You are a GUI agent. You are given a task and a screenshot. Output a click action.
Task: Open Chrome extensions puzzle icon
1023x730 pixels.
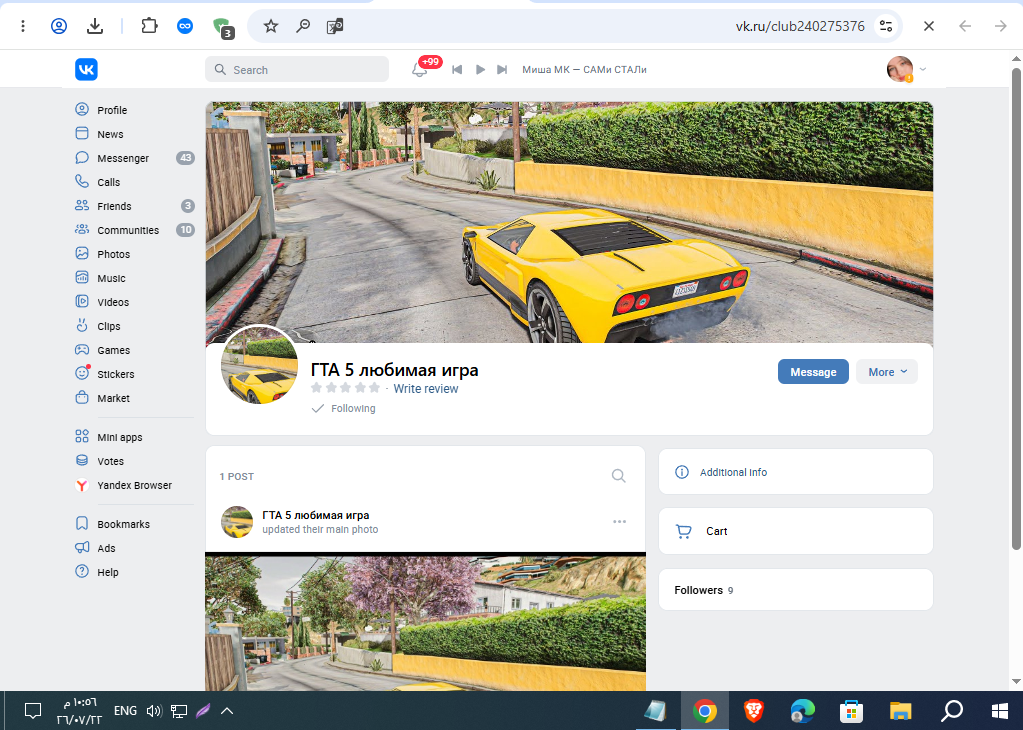click(x=149, y=26)
